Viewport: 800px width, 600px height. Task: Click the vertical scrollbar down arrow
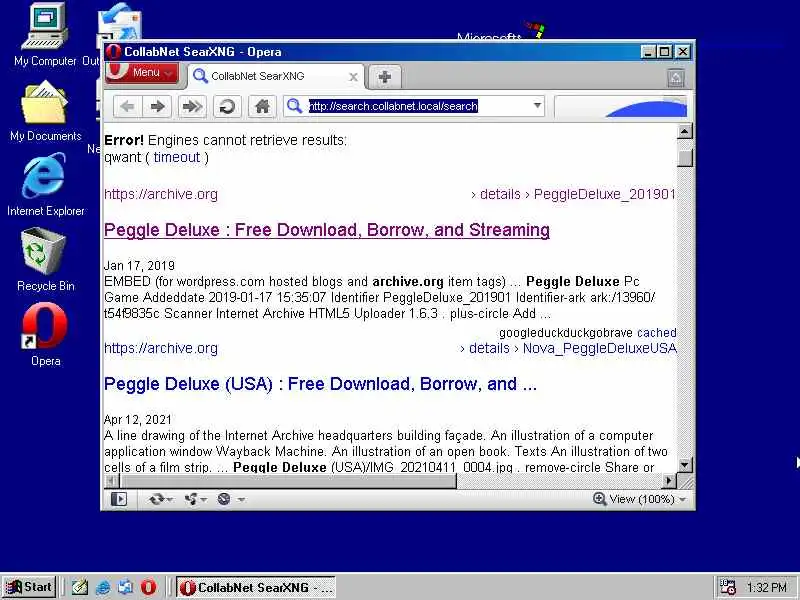tap(684, 465)
